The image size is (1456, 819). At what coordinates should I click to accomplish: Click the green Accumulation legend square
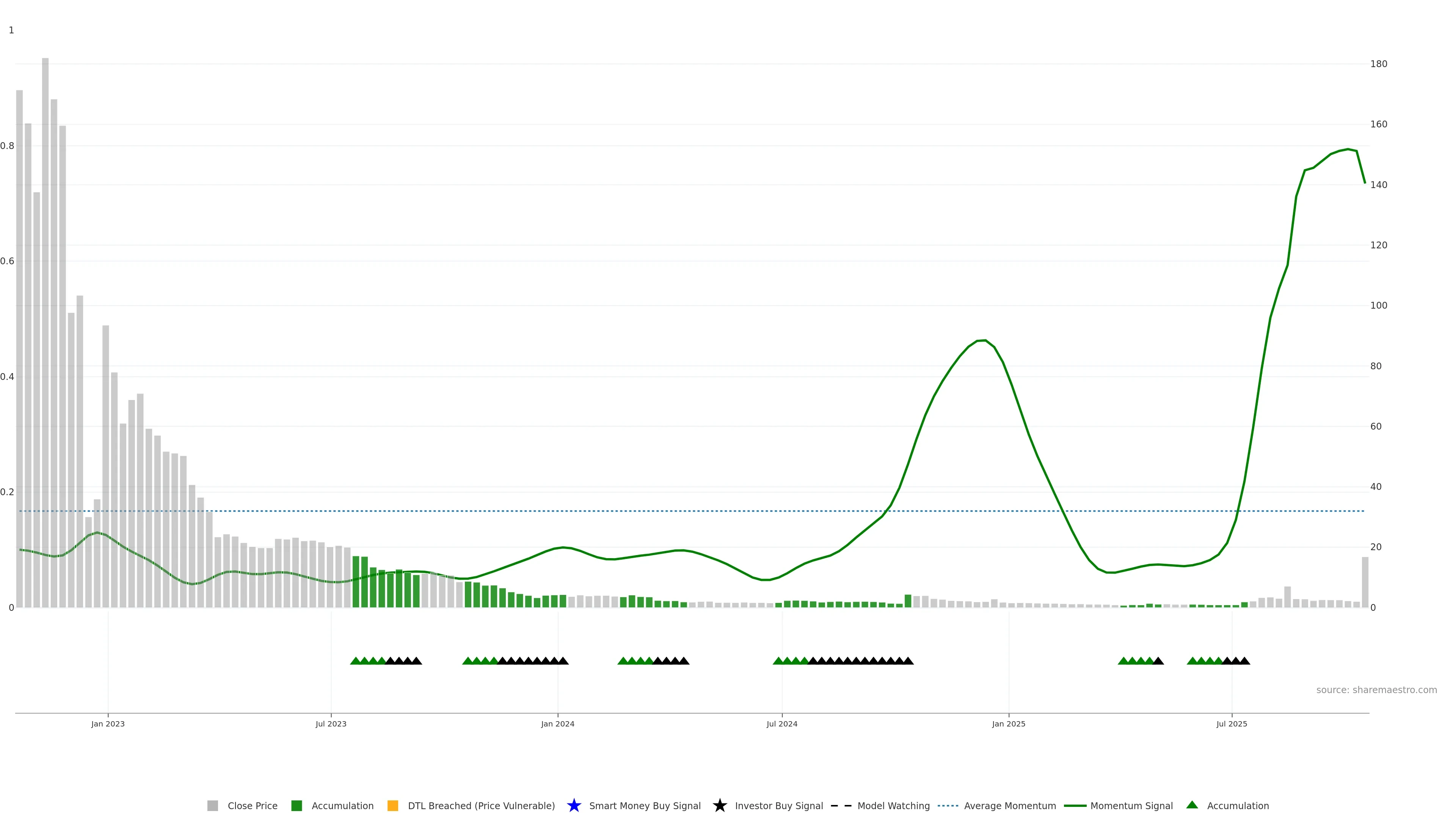tap(296, 805)
